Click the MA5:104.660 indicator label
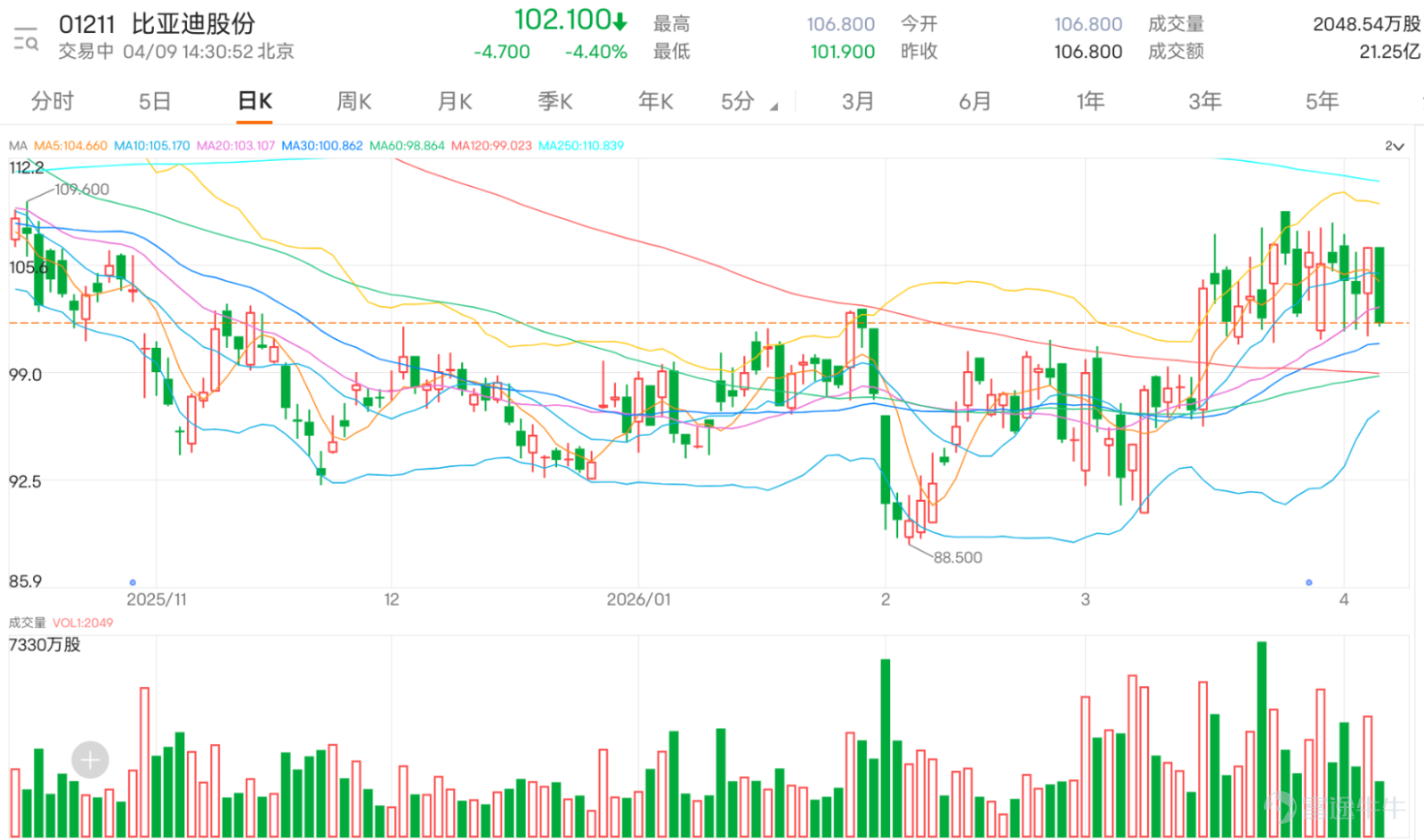Screen dimensions: 1424x840 point(70,145)
